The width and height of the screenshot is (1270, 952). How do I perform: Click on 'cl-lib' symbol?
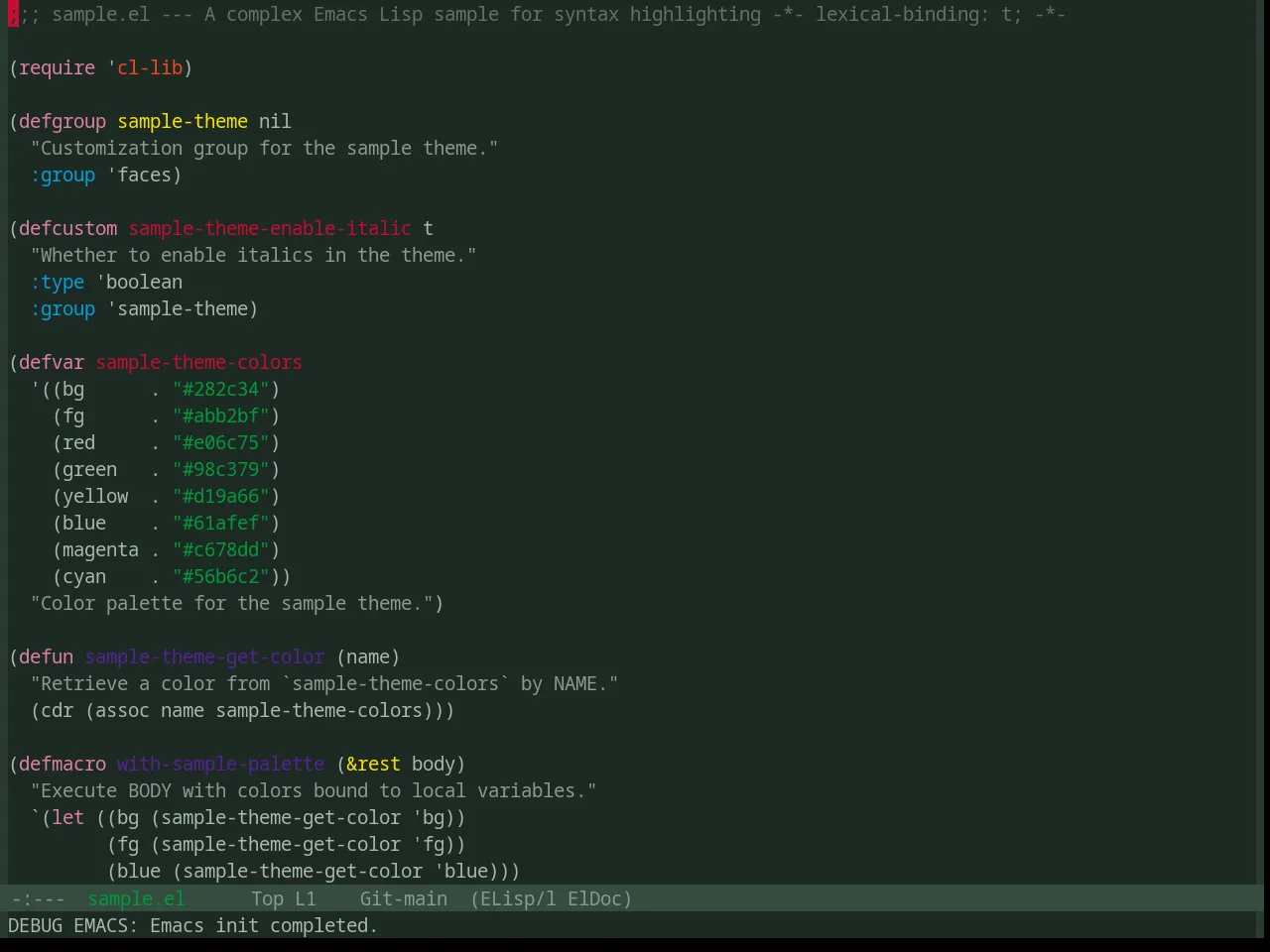click(x=150, y=67)
